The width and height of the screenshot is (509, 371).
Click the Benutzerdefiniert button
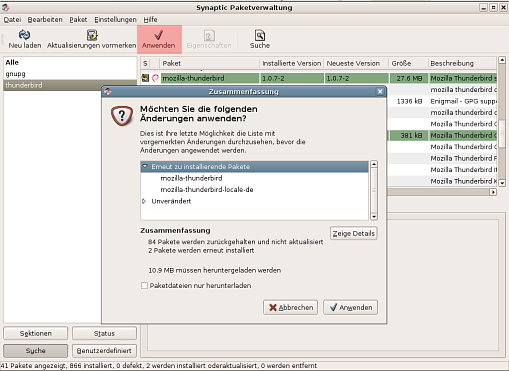pyautogui.click(x=104, y=351)
